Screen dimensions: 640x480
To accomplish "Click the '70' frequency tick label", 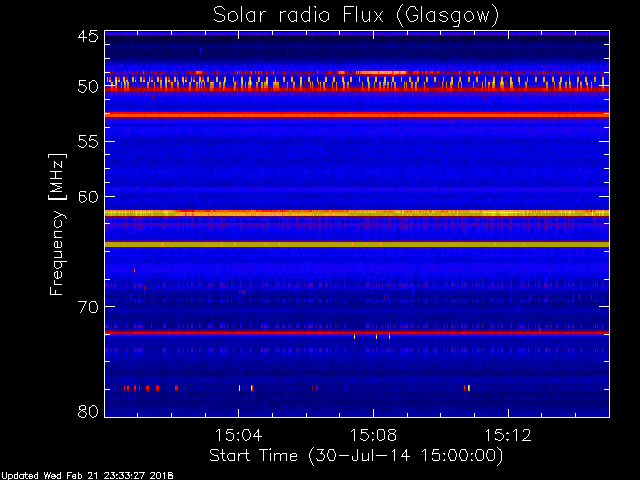I will pyautogui.click(x=88, y=307).
